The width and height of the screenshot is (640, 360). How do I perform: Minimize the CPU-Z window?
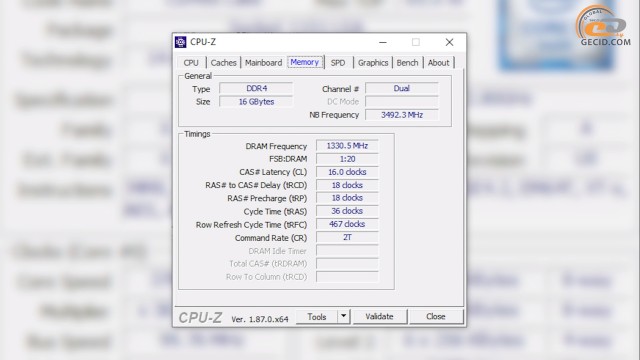(x=383, y=42)
